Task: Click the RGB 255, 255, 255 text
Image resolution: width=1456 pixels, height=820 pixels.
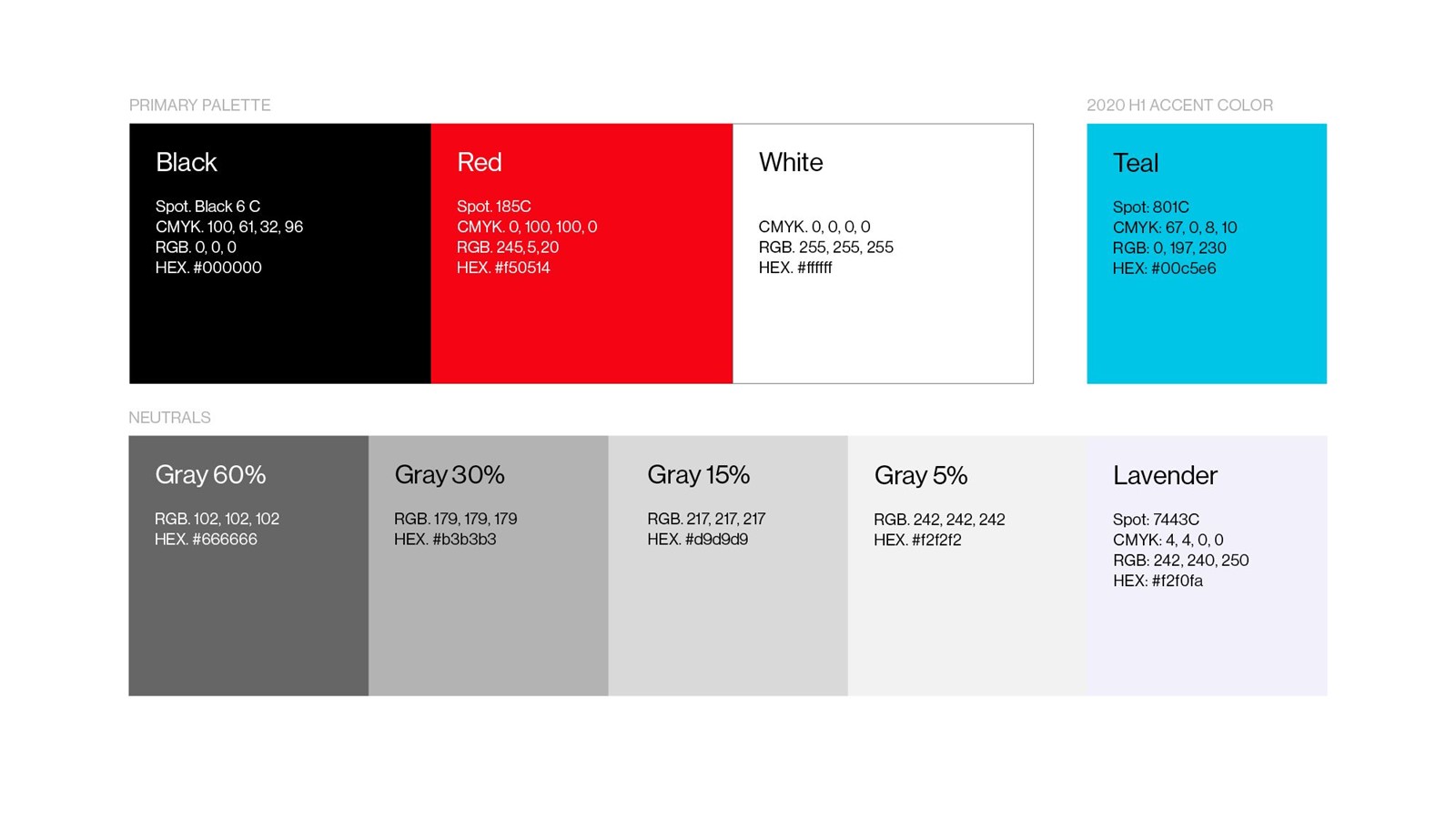Action: [x=826, y=248]
